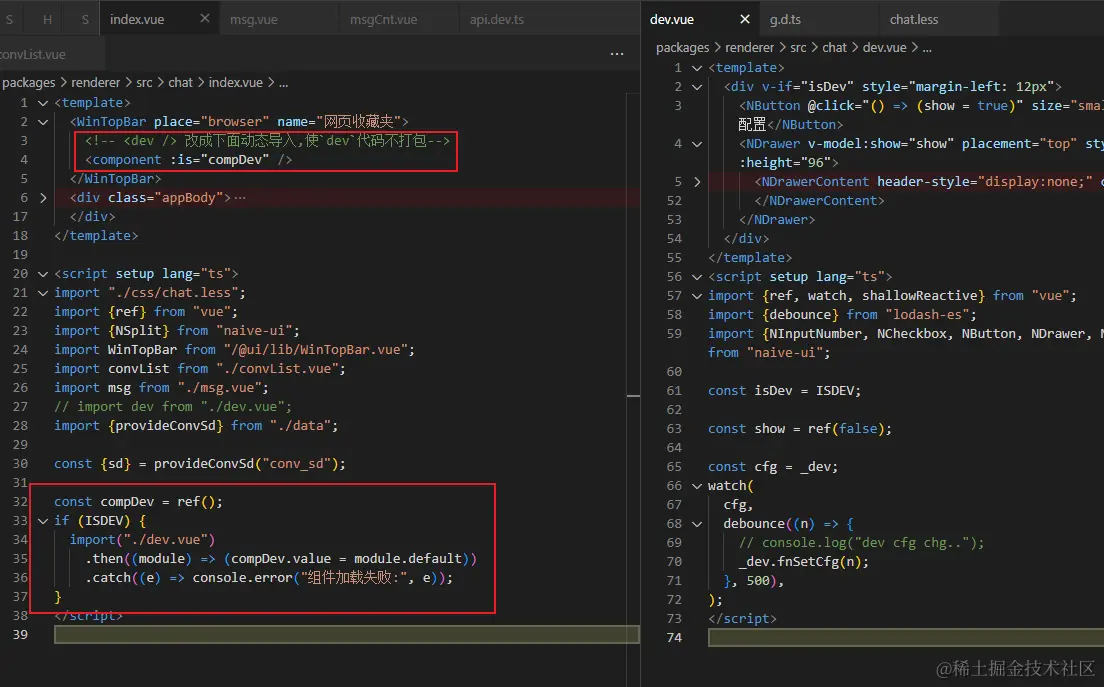Viewport: 1104px width, 687px height.
Task: Click line number 39 in index.vue gutter
Action: 20,634
